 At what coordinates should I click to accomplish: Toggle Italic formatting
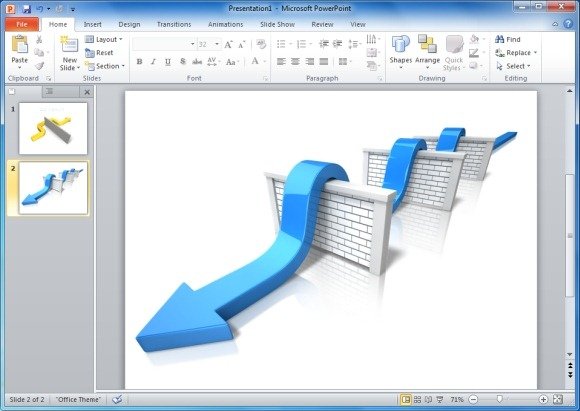tap(153, 62)
